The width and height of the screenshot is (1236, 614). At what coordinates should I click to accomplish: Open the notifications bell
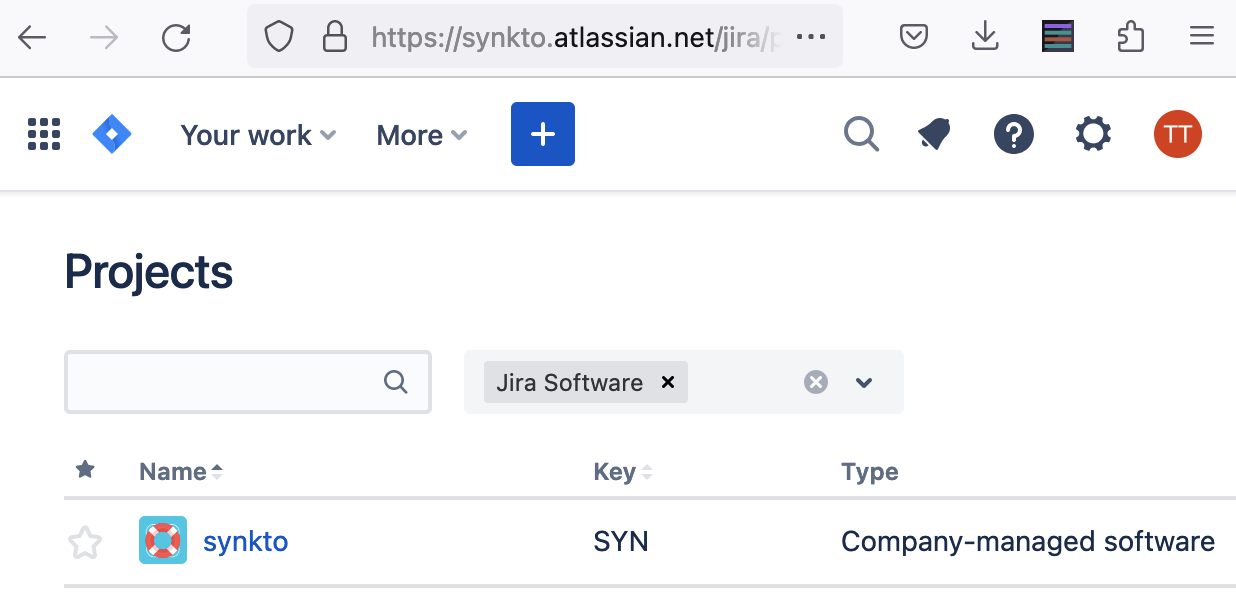pyautogui.click(x=935, y=134)
